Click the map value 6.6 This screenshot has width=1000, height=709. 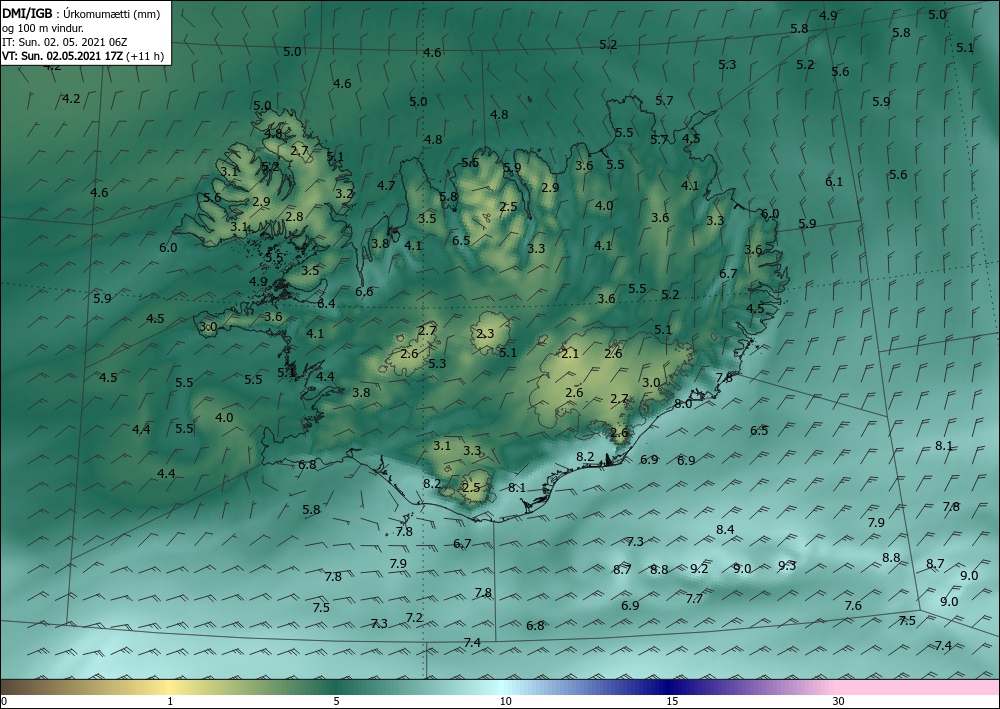point(364,291)
